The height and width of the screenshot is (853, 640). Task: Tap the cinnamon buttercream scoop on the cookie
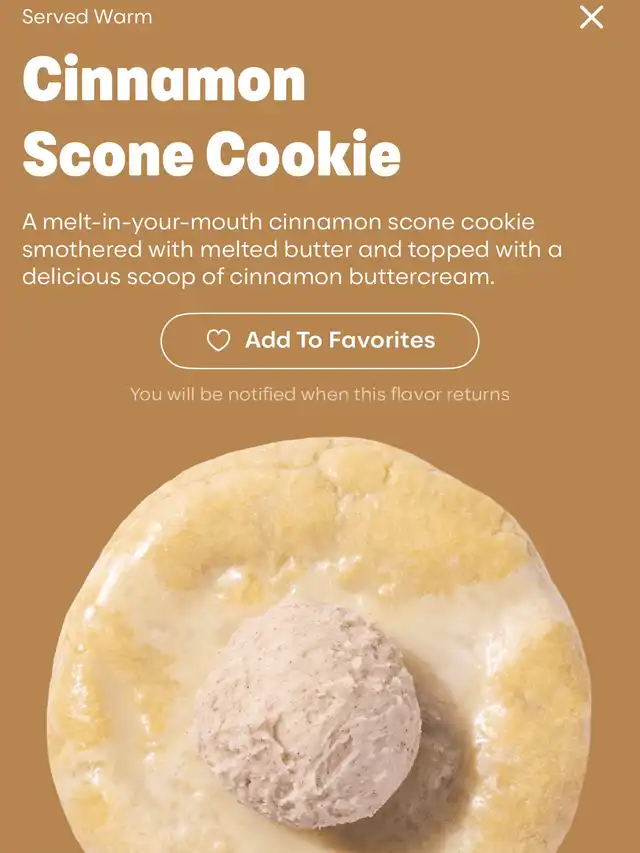[309, 715]
